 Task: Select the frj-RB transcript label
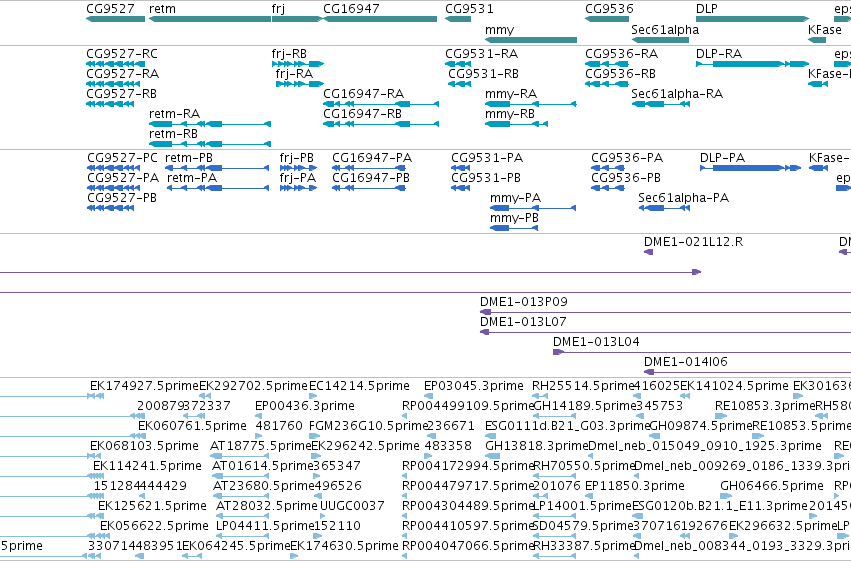289,54
